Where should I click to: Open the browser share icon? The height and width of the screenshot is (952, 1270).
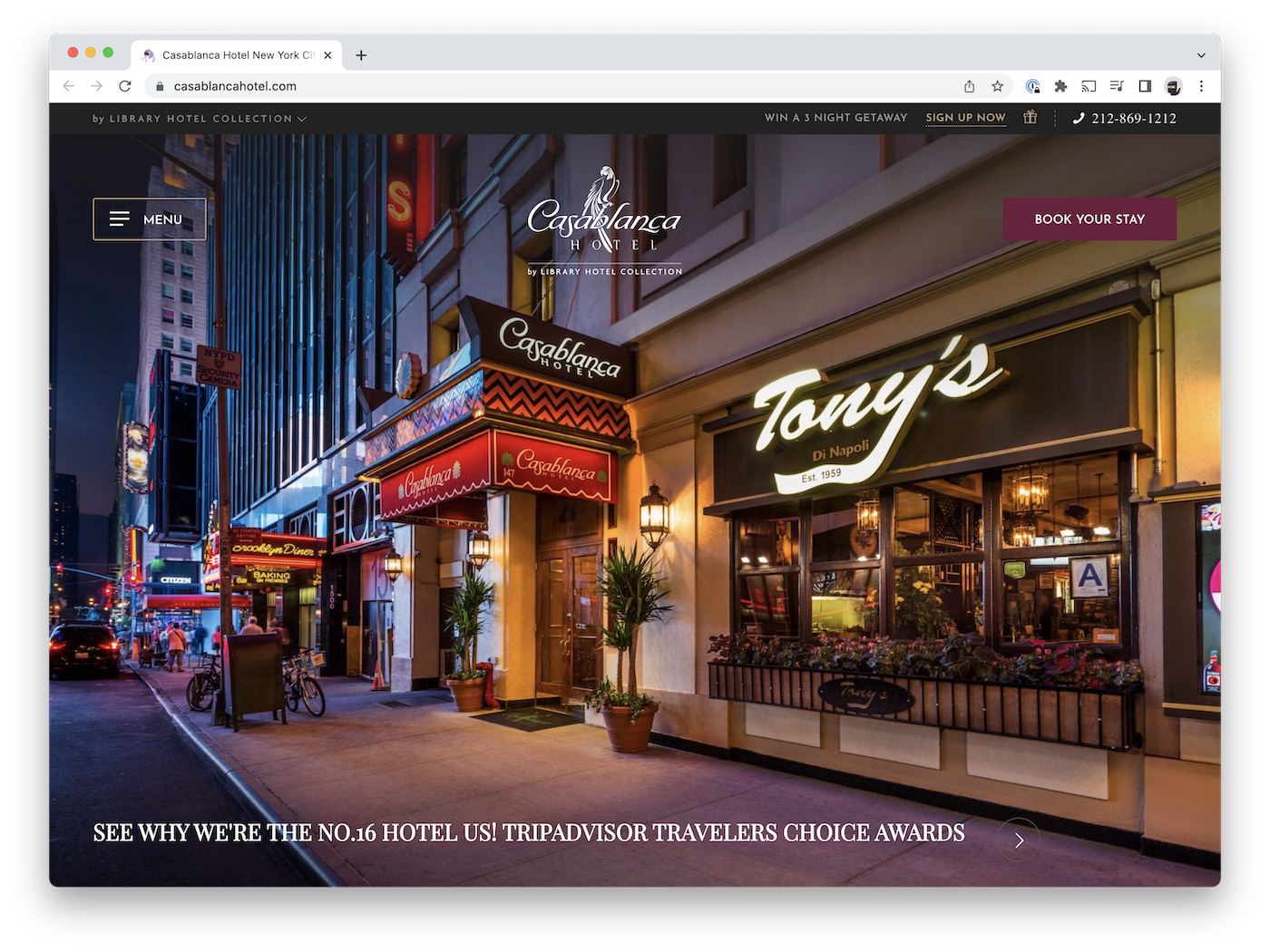(x=969, y=86)
